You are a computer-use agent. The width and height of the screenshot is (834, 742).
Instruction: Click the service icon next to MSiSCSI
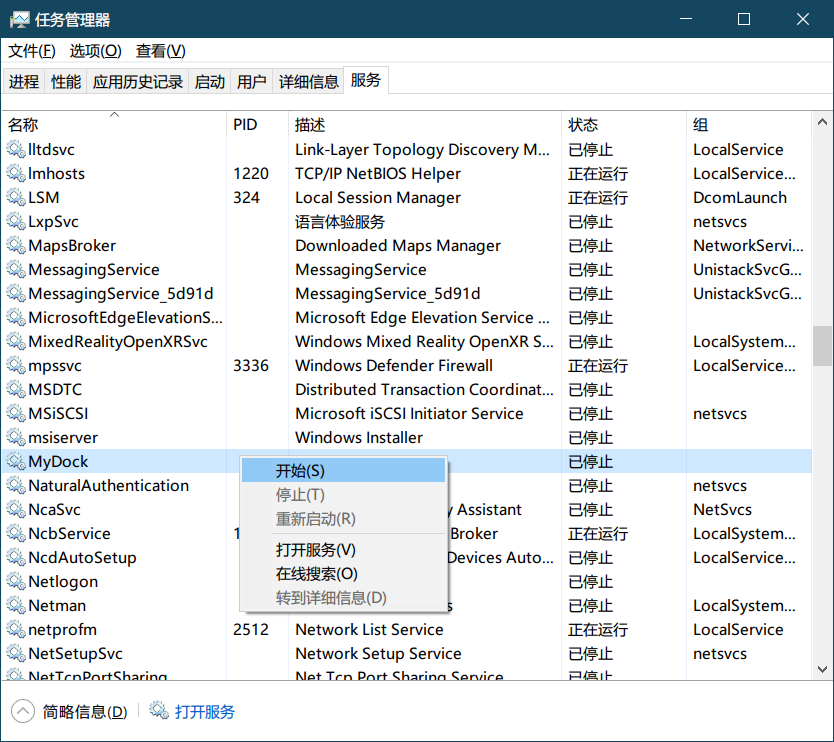[16, 413]
